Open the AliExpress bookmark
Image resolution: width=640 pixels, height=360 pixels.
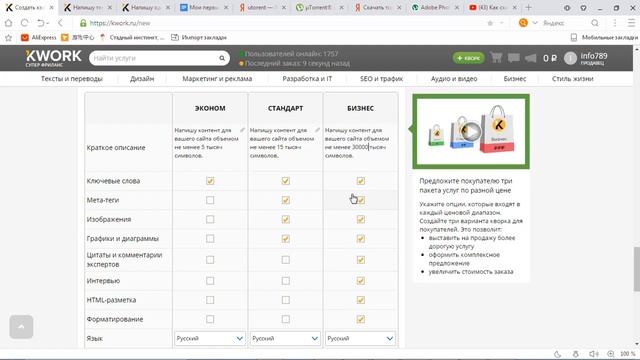(39, 38)
